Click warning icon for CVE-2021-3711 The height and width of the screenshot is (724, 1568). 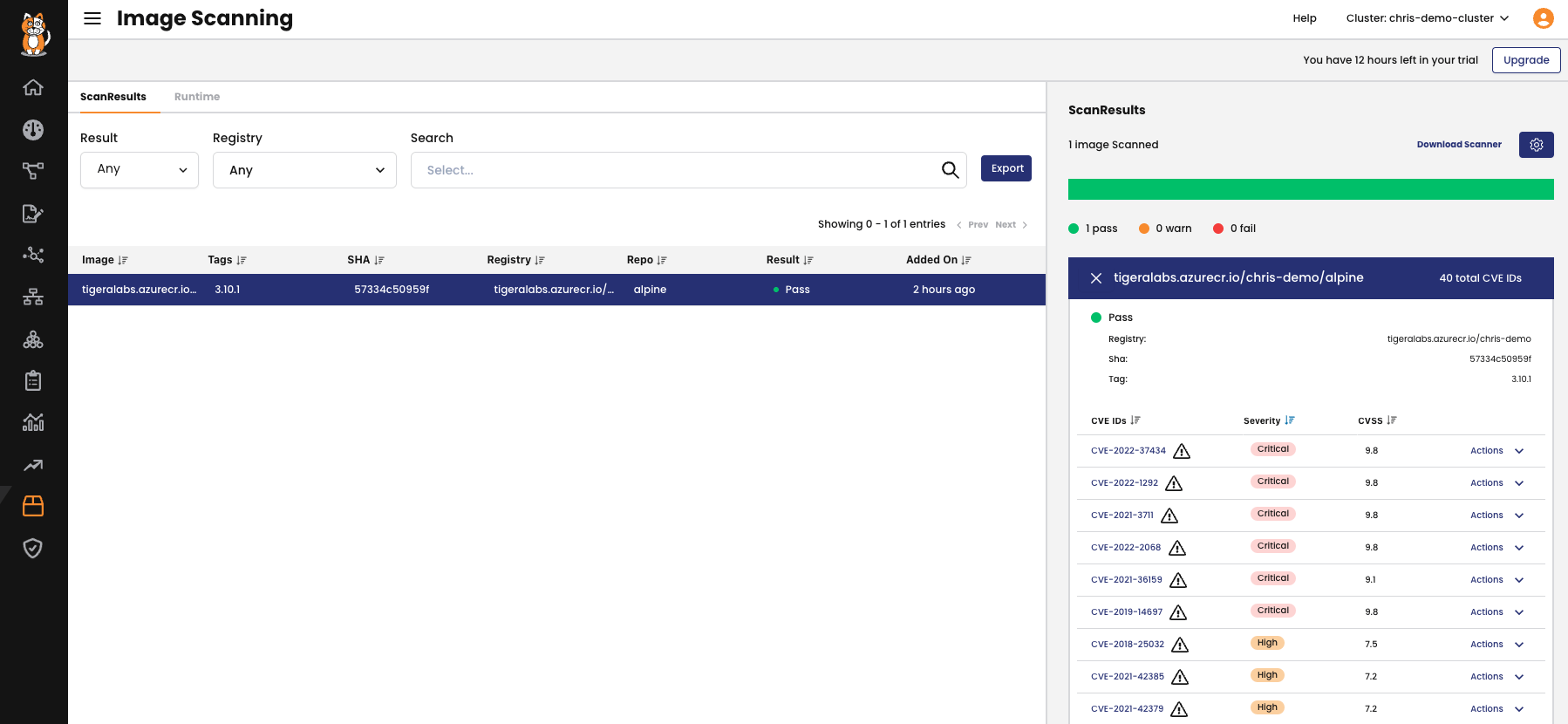coord(1169,516)
